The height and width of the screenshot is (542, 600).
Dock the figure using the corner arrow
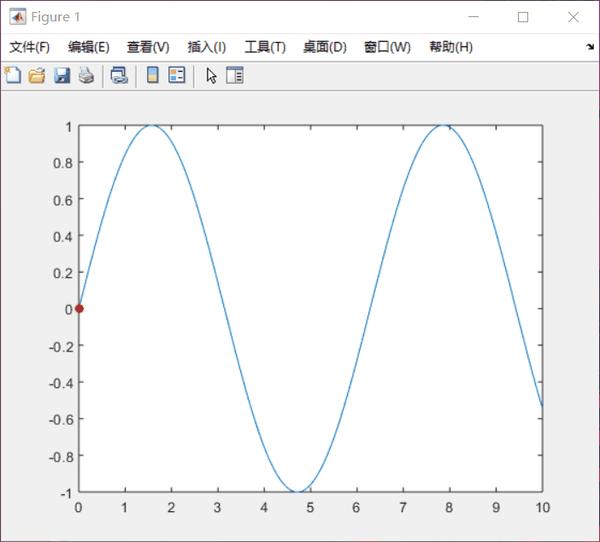590,47
